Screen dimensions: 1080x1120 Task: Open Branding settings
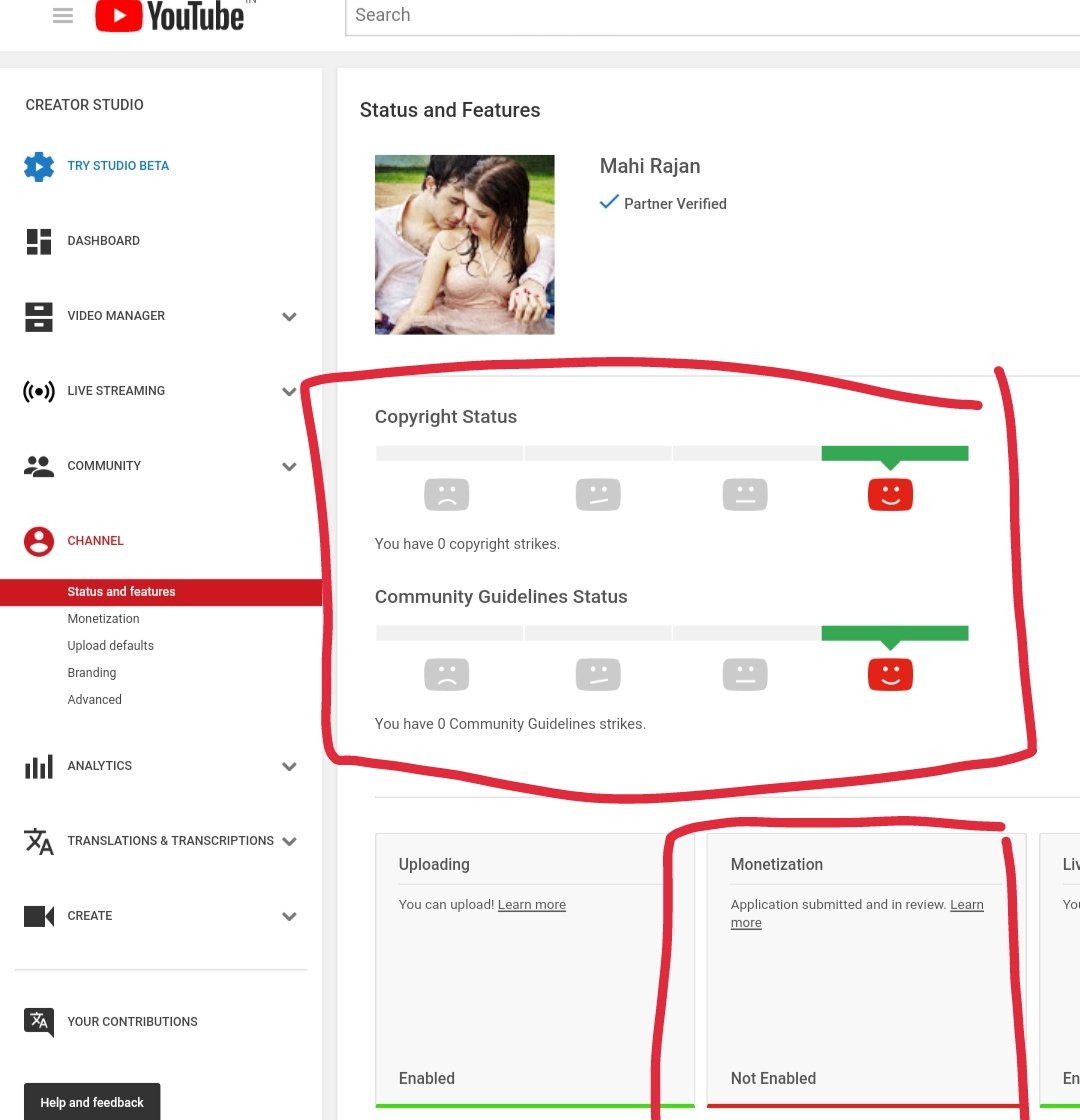pyautogui.click(x=91, y=673)
